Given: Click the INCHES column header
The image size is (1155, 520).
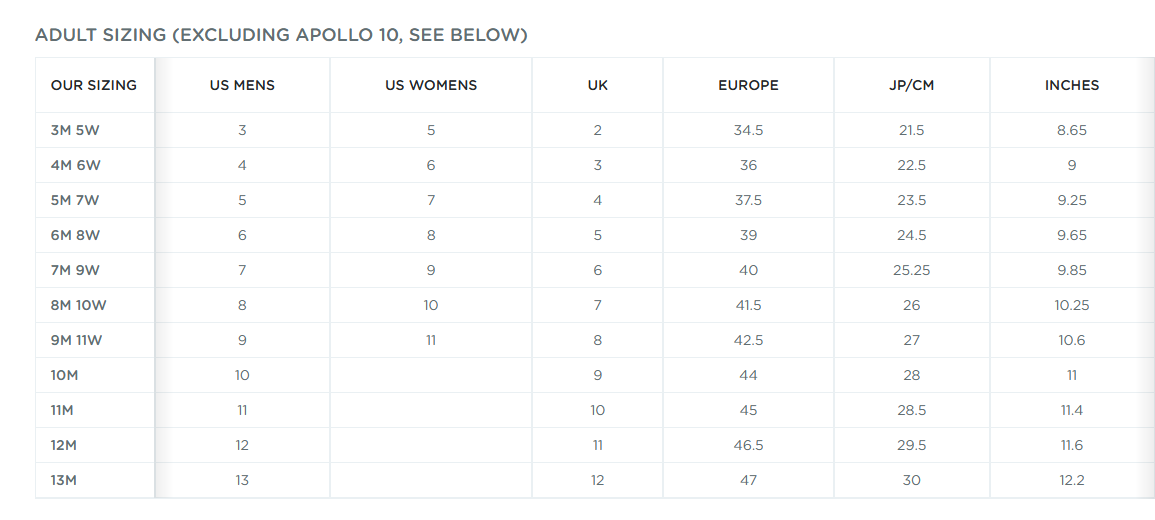Looking at the screenshot, I should [x=1072, y=85].
